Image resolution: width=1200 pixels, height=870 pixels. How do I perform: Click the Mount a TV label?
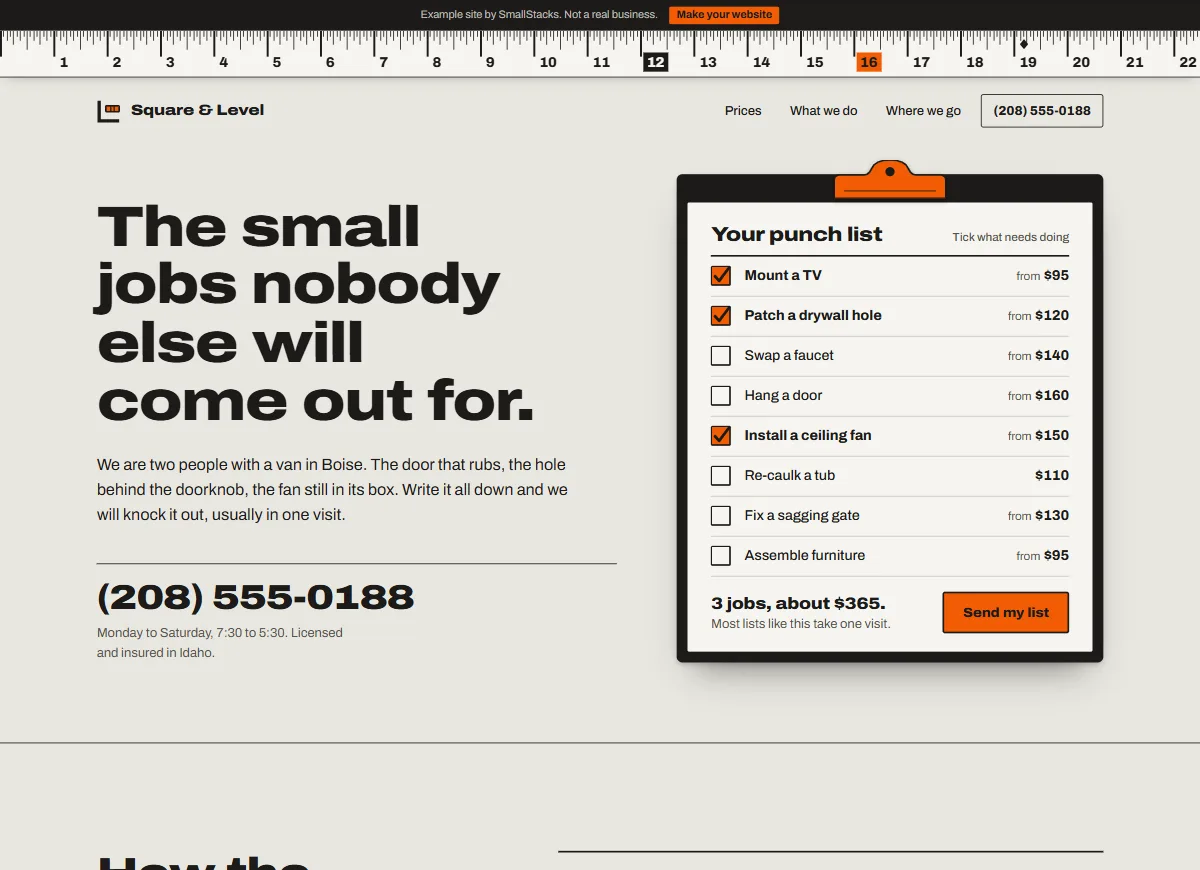[x=783, y=275]
